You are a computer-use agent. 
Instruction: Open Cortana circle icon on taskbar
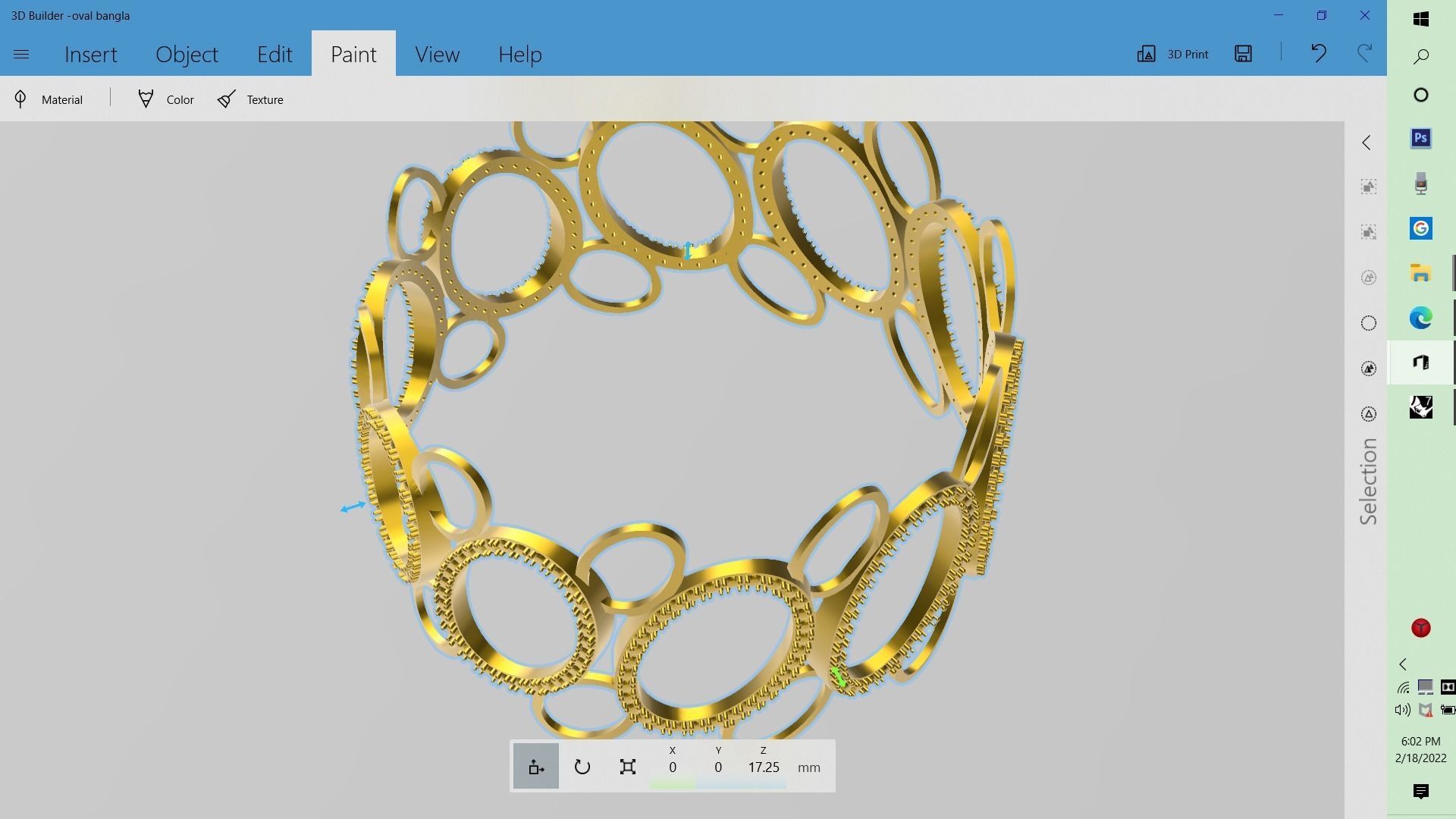(x=1421, y=95)
